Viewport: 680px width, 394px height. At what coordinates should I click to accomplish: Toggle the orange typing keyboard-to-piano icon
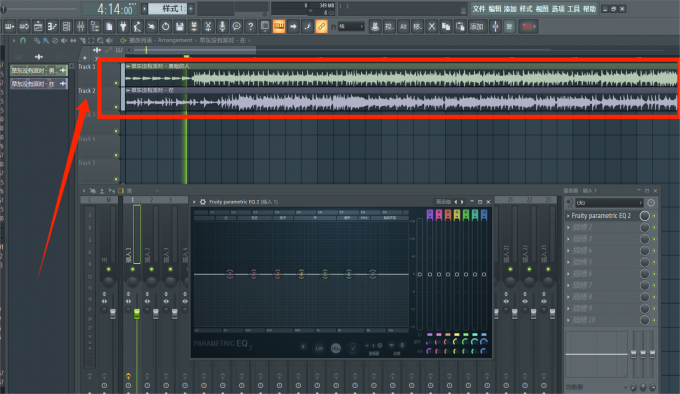click(x=279, y=27)
